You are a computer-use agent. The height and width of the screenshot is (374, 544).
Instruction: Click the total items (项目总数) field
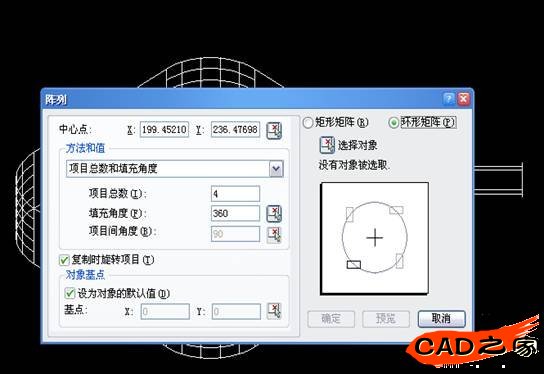click(235, 194)
